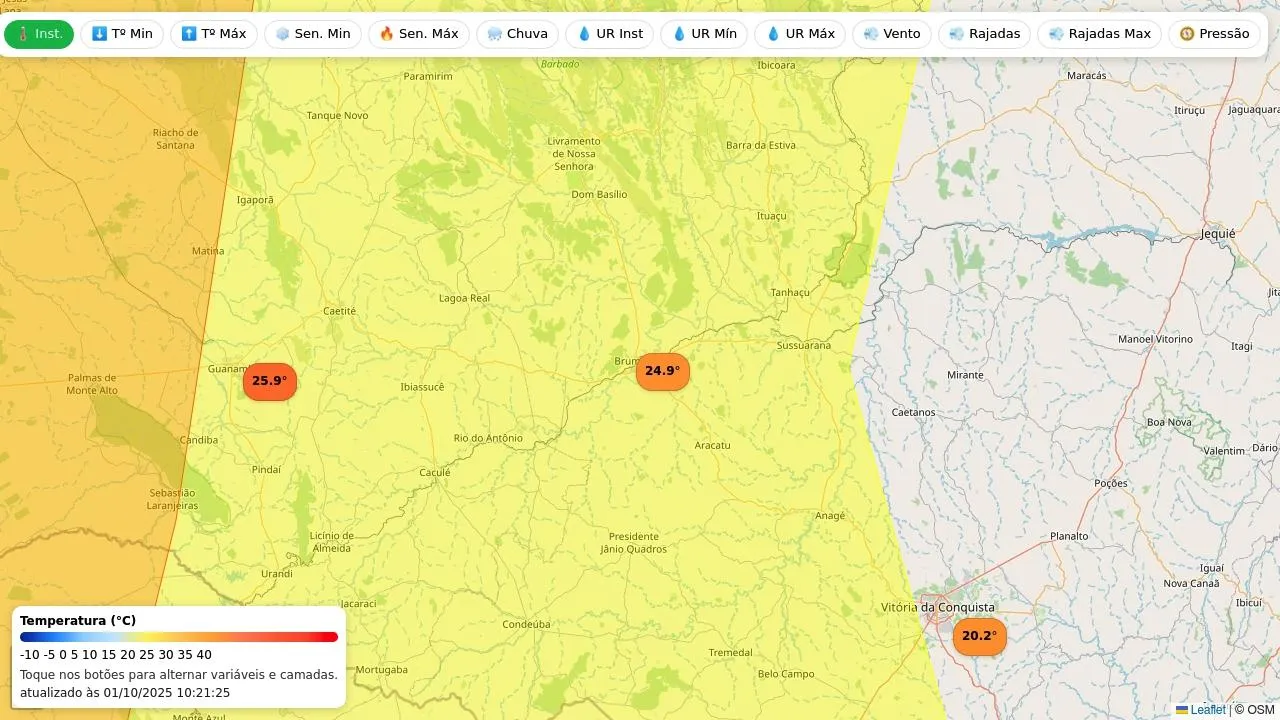Open the 20.2° marker at Vitória da Conquista
Screen dimensions: 1280x720
(979, 636)
